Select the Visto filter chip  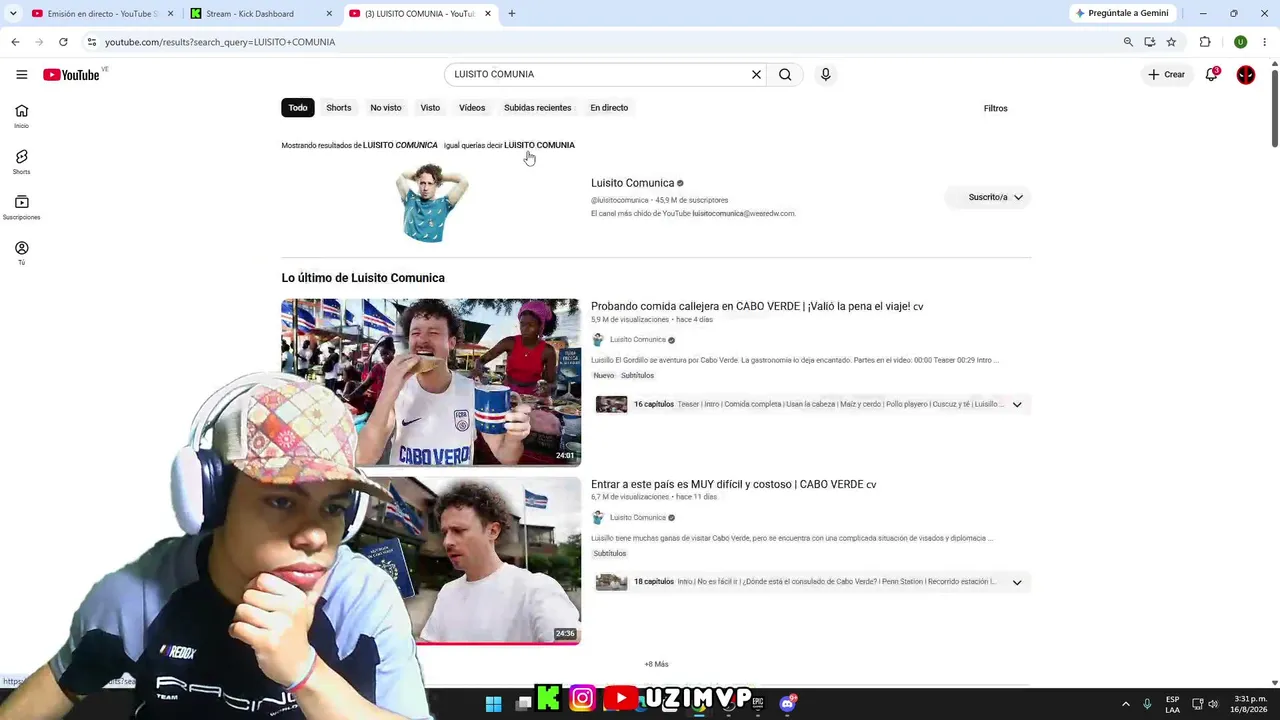[x=430, y=108]
